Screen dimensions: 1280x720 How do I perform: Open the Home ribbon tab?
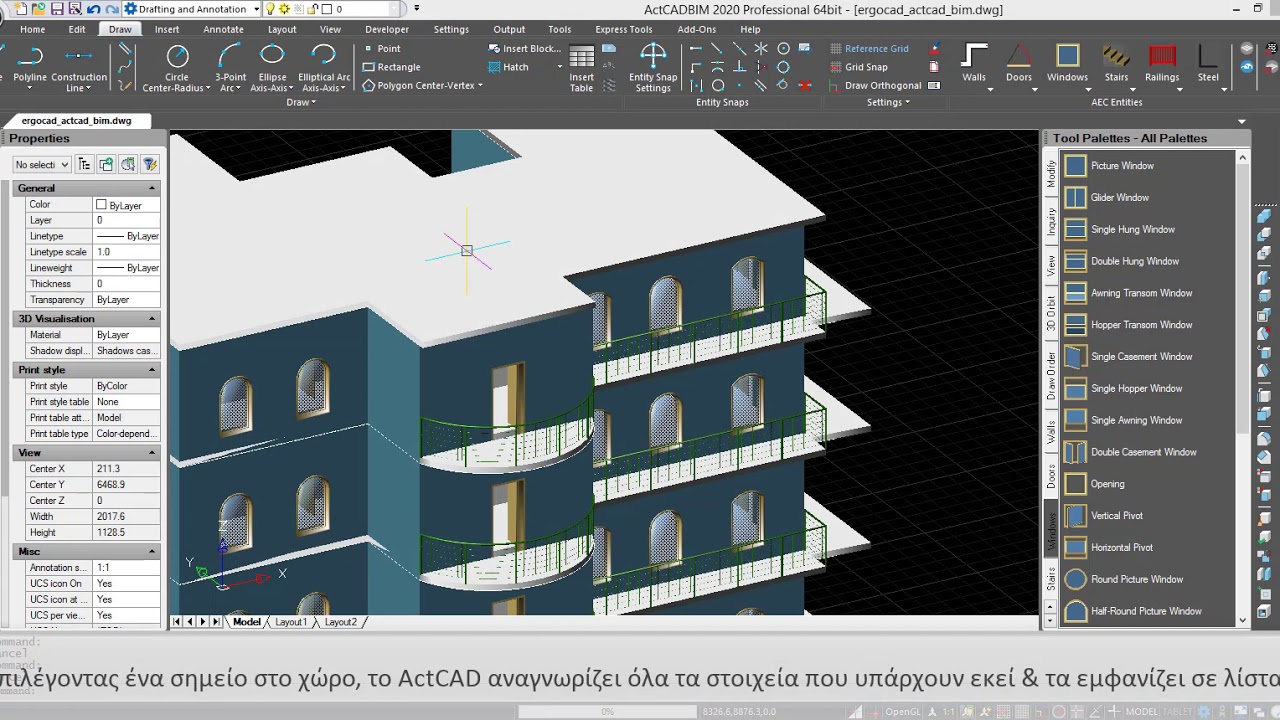(32, 29)
